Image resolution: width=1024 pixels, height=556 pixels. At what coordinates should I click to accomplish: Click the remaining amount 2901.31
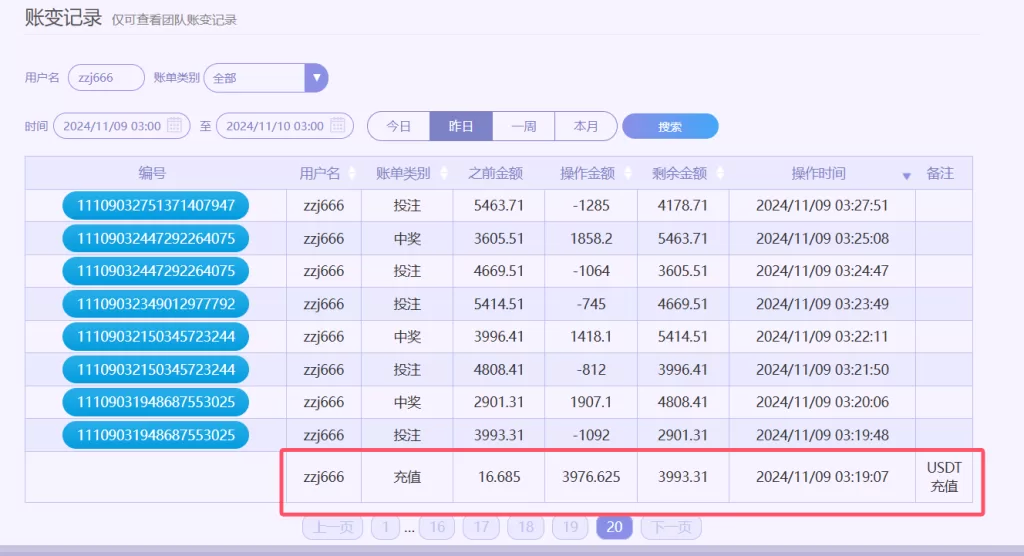point(682,435)
